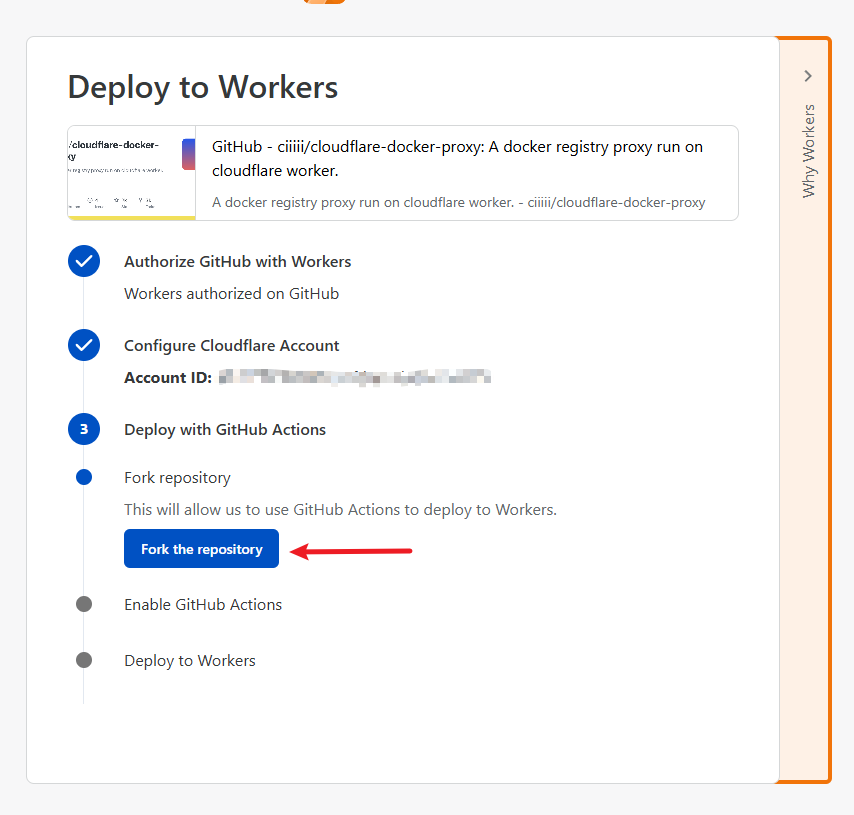This screenshot has width=854, height=815.
Task: Click the gray dot beside Enable GitHub Actions
Action: 84,604
